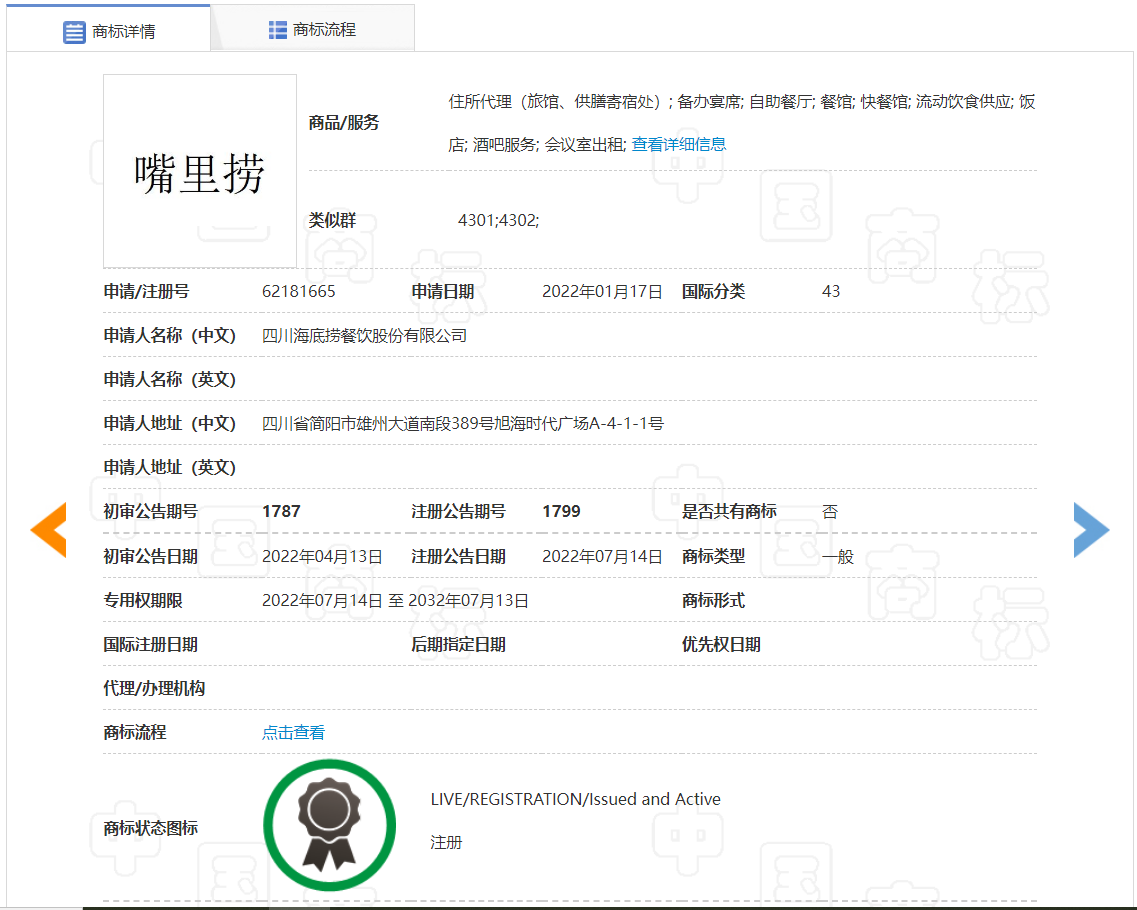Click the 后期指定日期 label
The image size is (1137, 910).
point(458,645)
